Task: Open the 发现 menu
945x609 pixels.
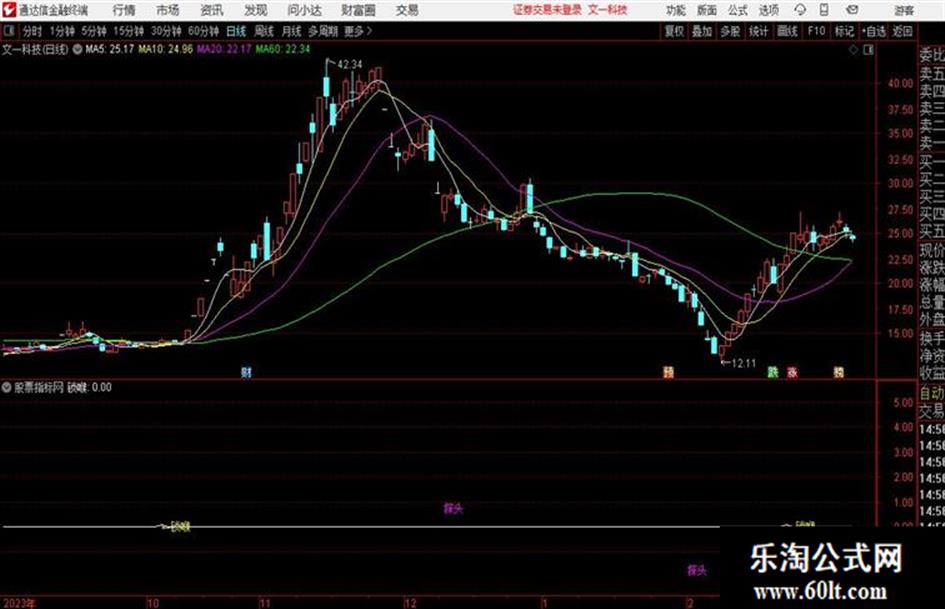Action: click(256, 10)
